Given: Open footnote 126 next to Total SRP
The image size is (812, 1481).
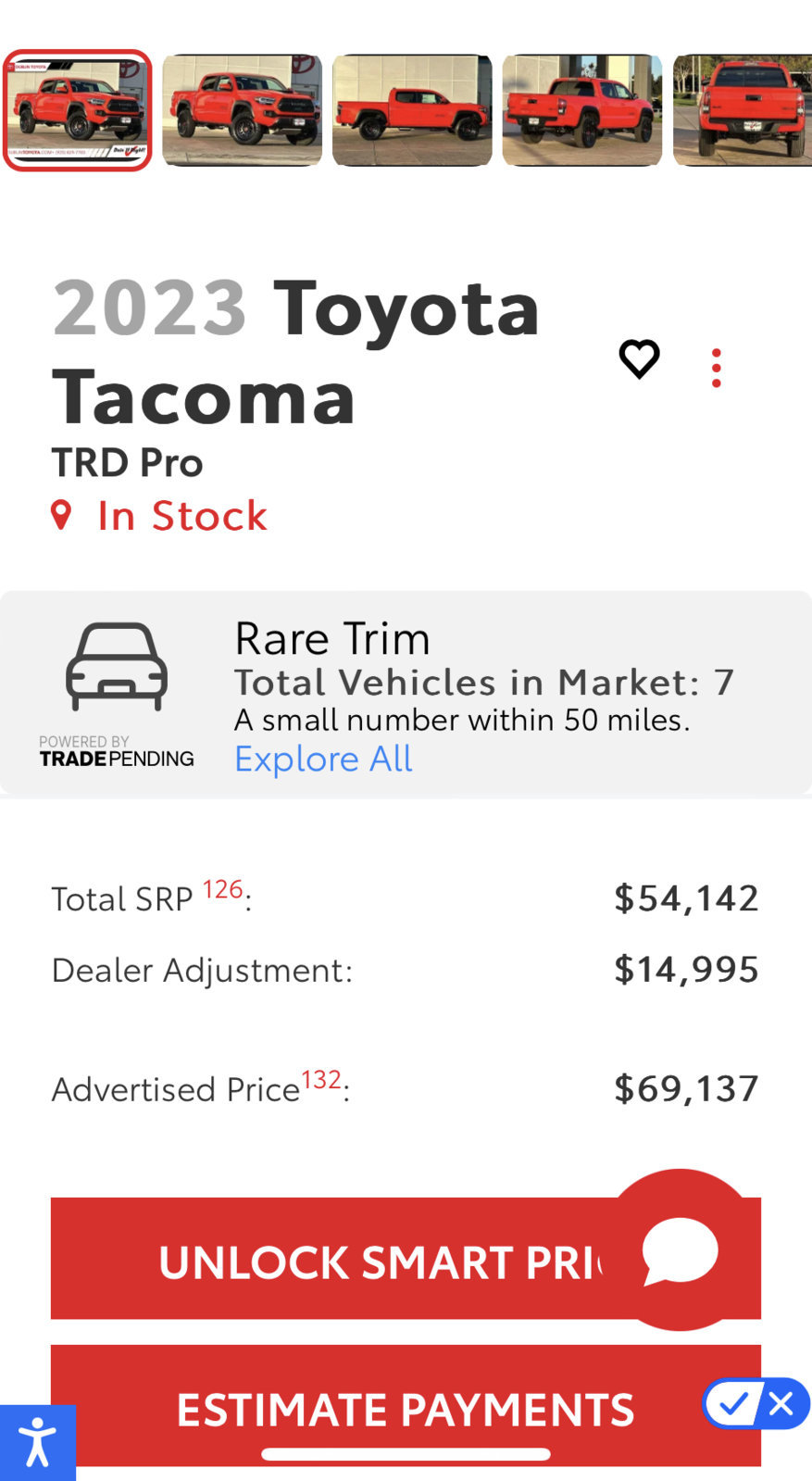Looking at the screenshot, I should pyautogui.click(x=222, y=889).
